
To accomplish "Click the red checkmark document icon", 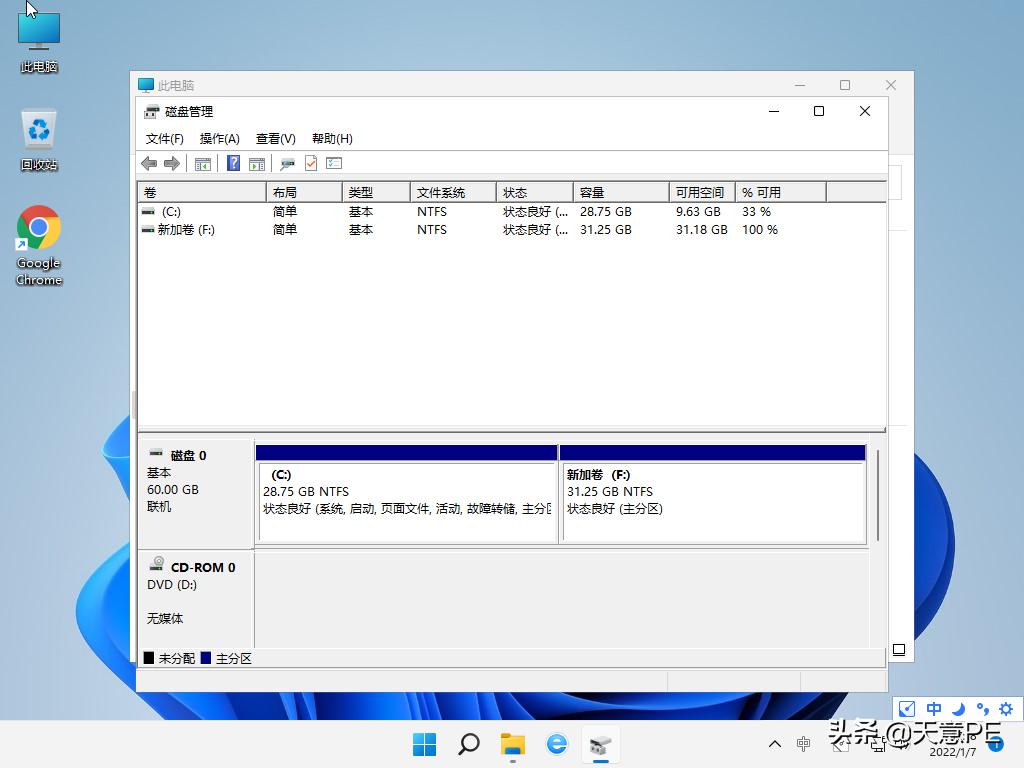I will (309, 163).
